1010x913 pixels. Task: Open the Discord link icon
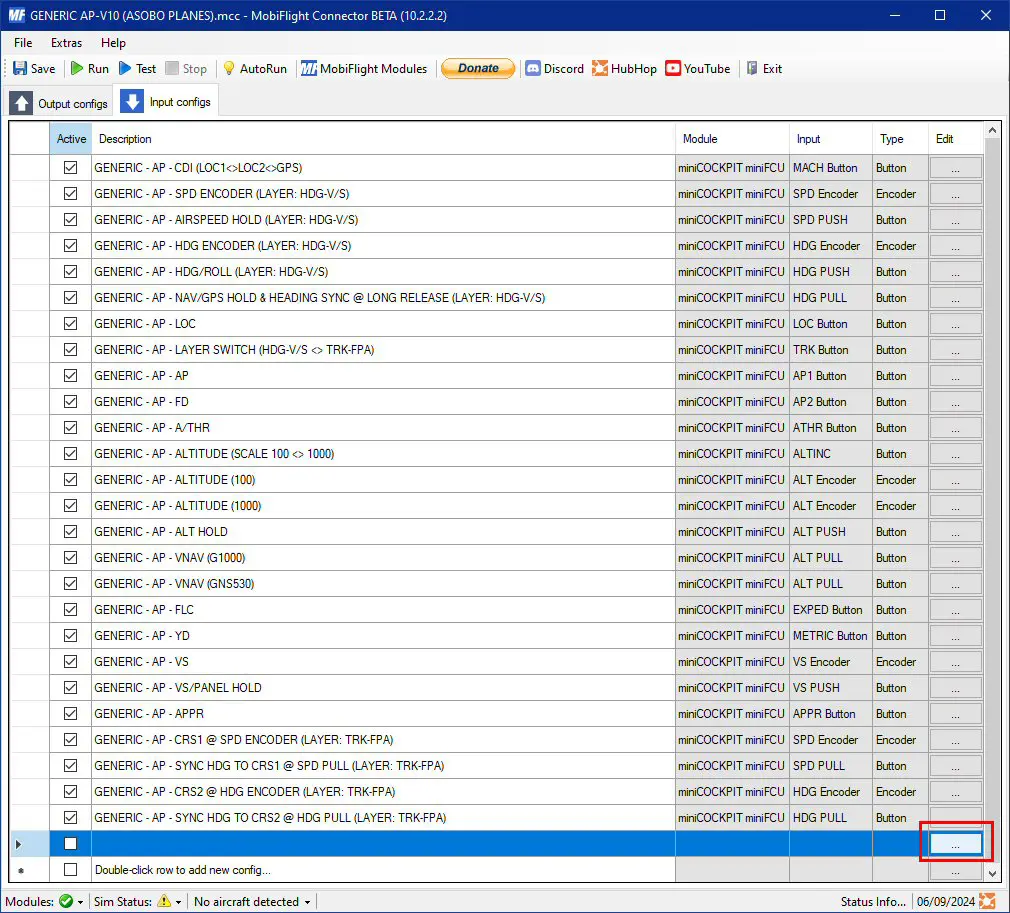click(x=533, y=68)
